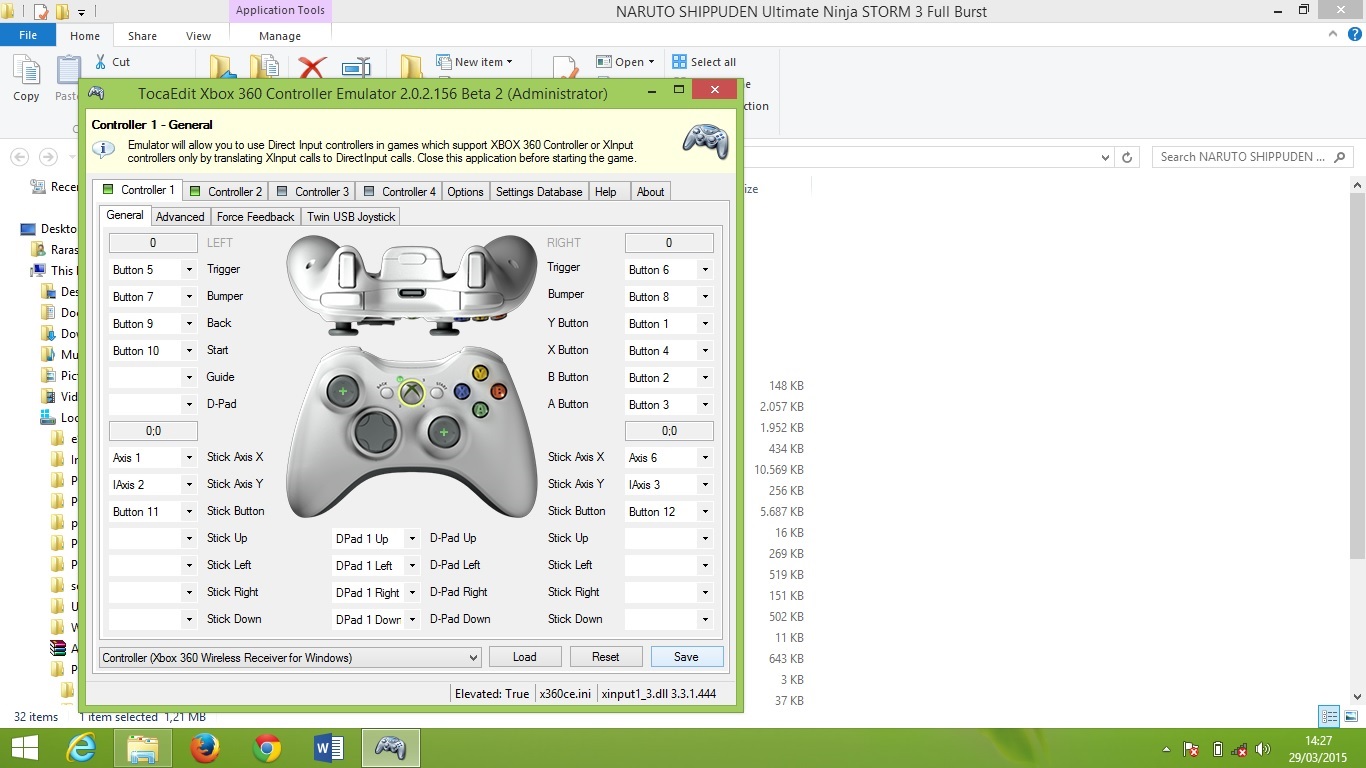Refresh the folder in File Explorer
This screenshot has height=768, width=1366.
click(x=1127, y=157)
